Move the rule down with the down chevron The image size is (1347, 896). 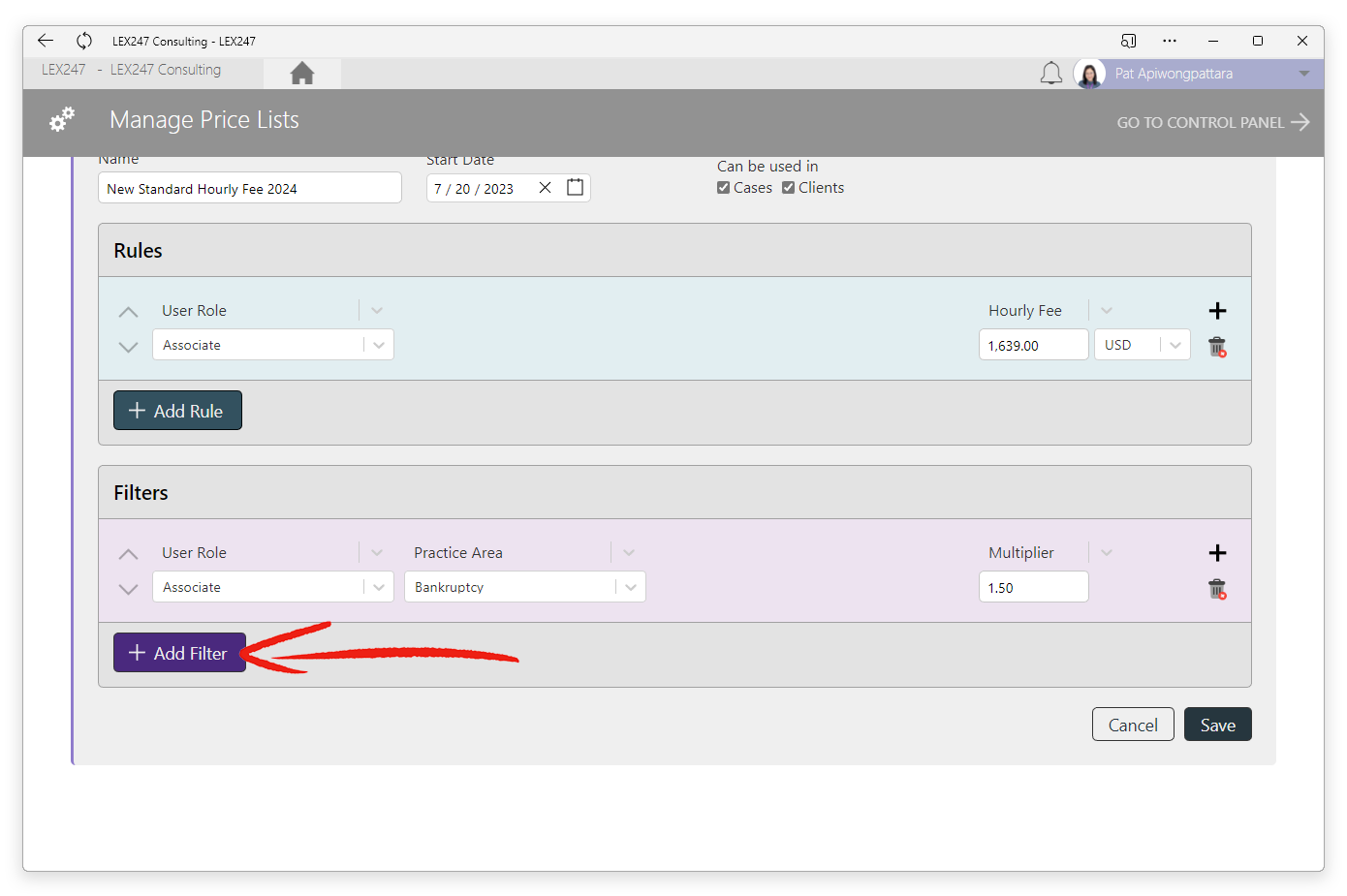(x=128, y=347)
